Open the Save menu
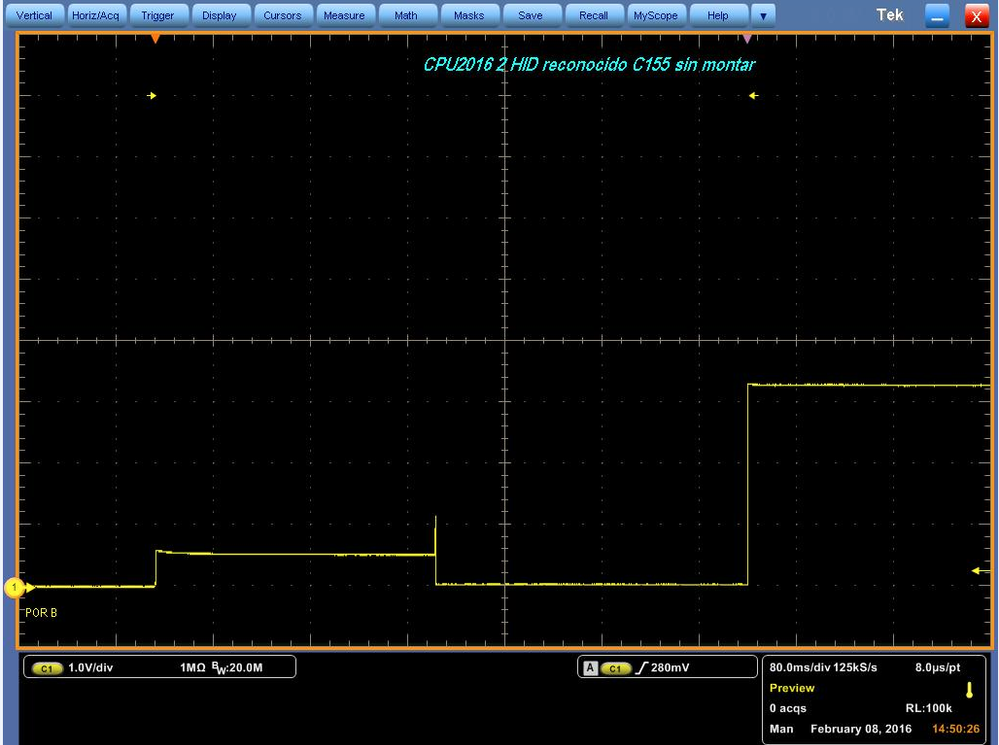 pos(531,15)
